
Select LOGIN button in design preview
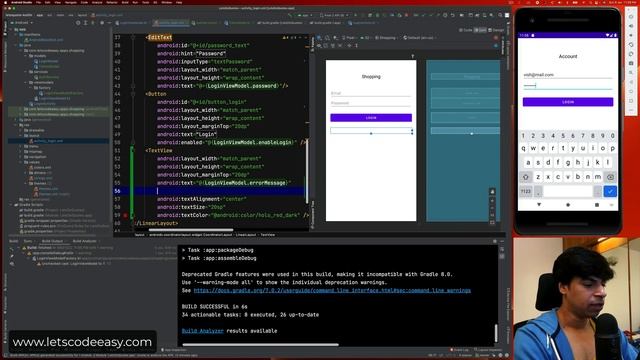(371, 118)
